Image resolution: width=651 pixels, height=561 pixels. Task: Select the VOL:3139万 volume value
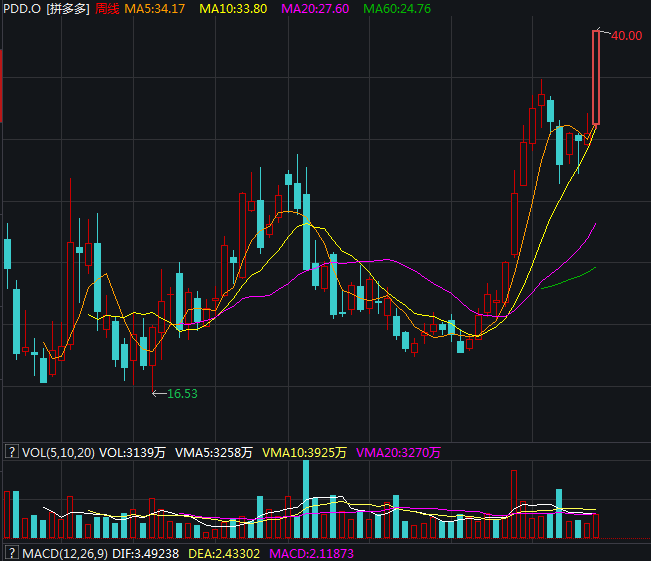coord(132,453)
